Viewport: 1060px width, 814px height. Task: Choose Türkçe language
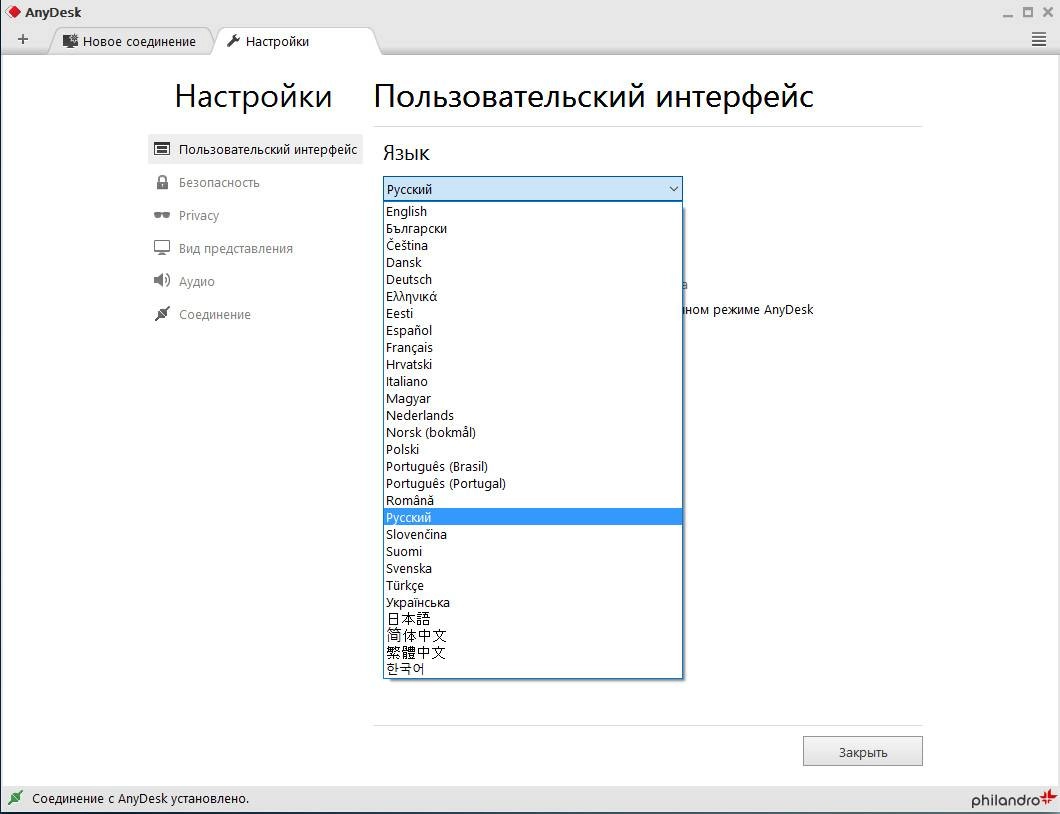point(533,585)
